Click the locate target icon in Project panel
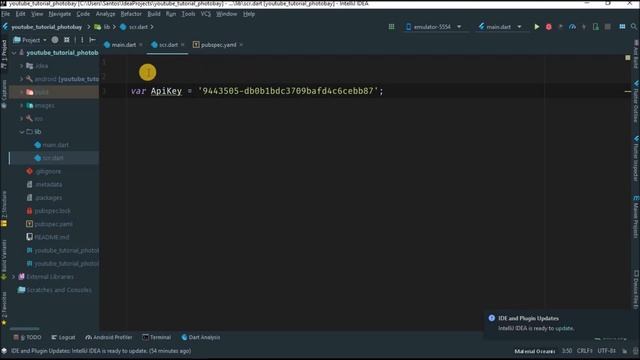 coord(55,40)
